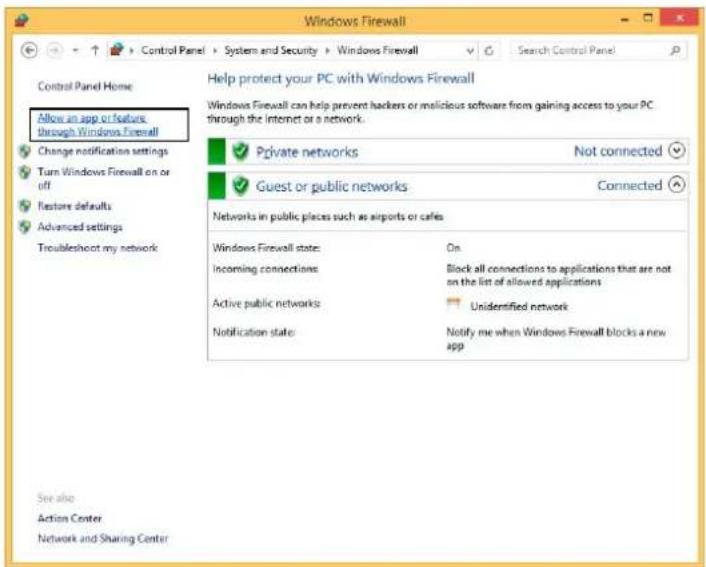Click green shield icon for Guest networks
This screenshot has width=706, height=567.
point(240,186)
